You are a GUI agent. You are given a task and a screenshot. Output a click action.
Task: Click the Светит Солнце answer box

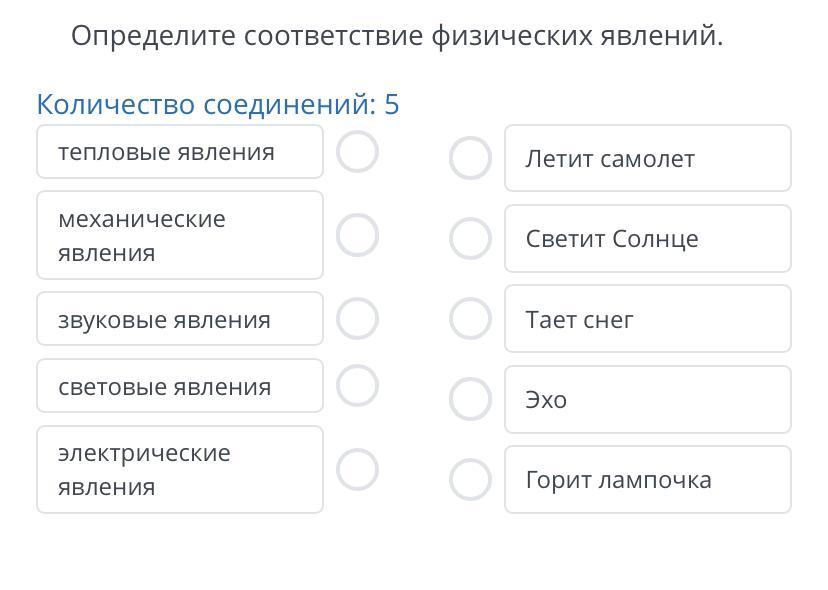coord(647,238)
